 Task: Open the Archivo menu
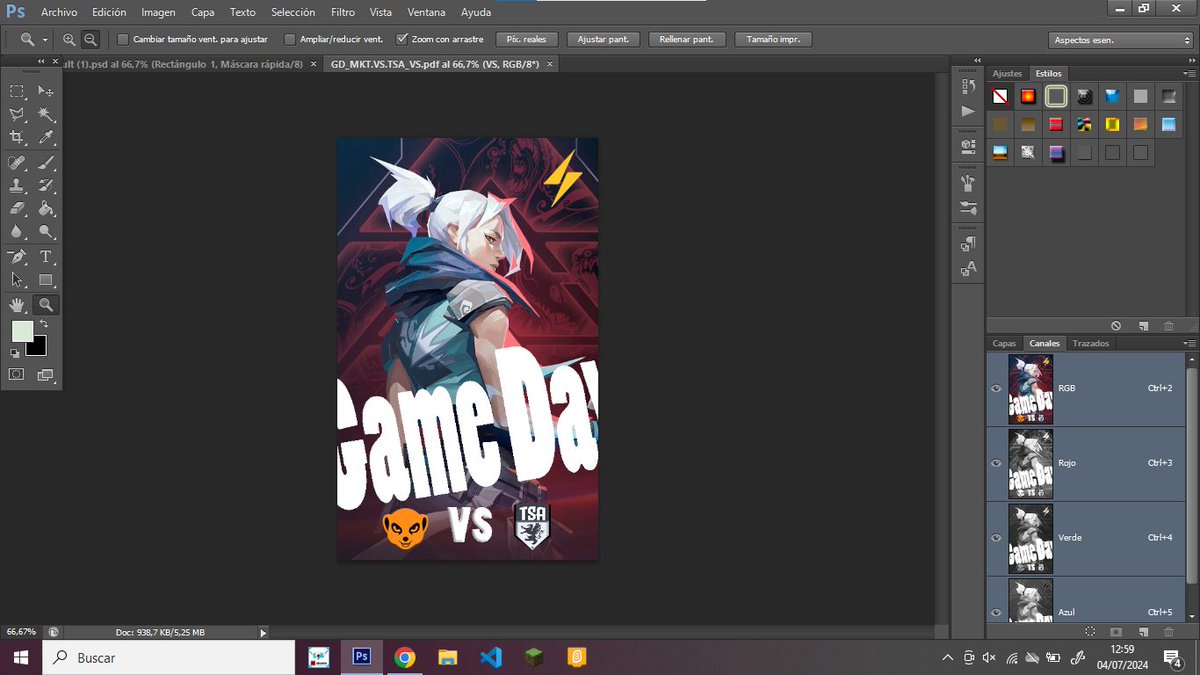point(59,12)
